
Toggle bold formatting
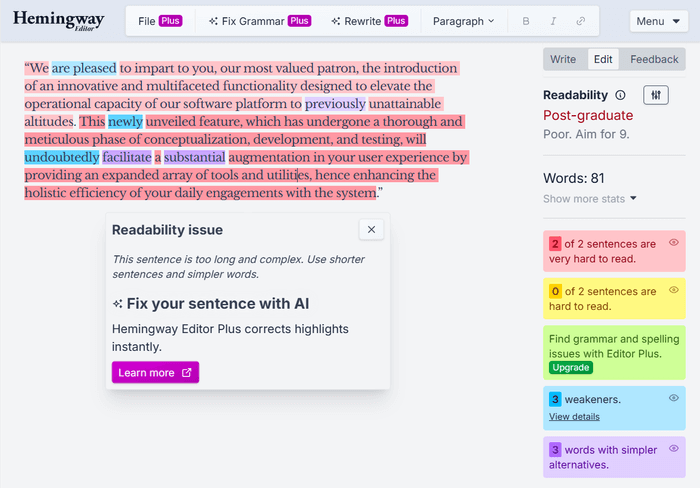click(x=526, y=21)
